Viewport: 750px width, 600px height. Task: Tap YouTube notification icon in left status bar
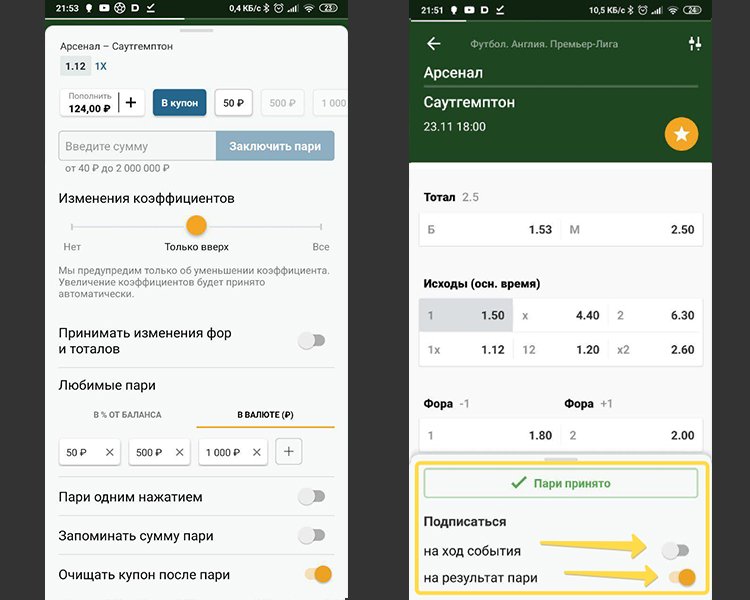tap(104, 8)
